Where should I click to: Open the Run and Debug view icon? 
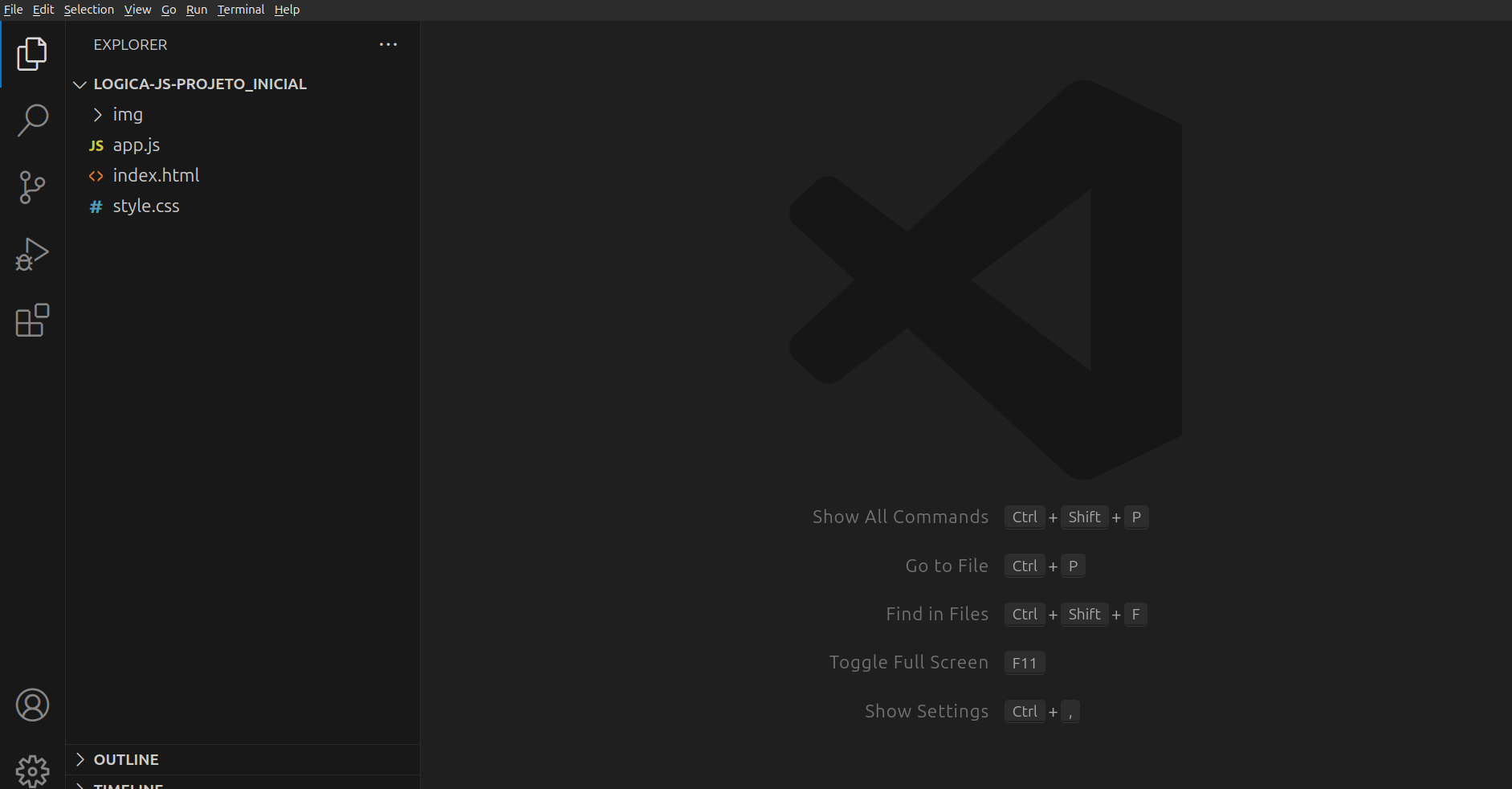click(x=32, y=254)
